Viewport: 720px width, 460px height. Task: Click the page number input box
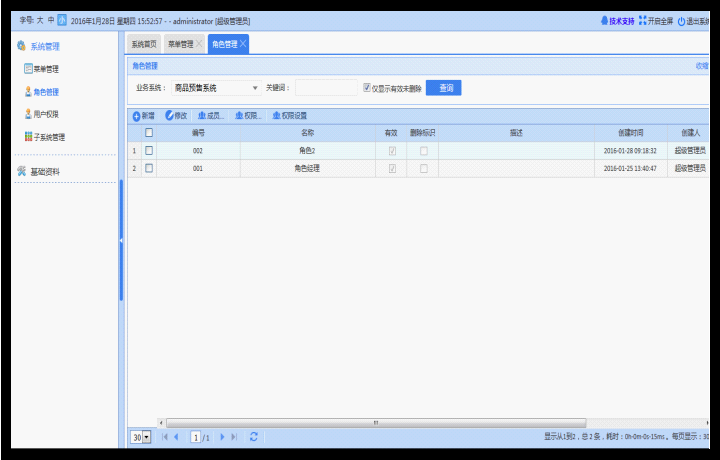click(x=196, y=437)
